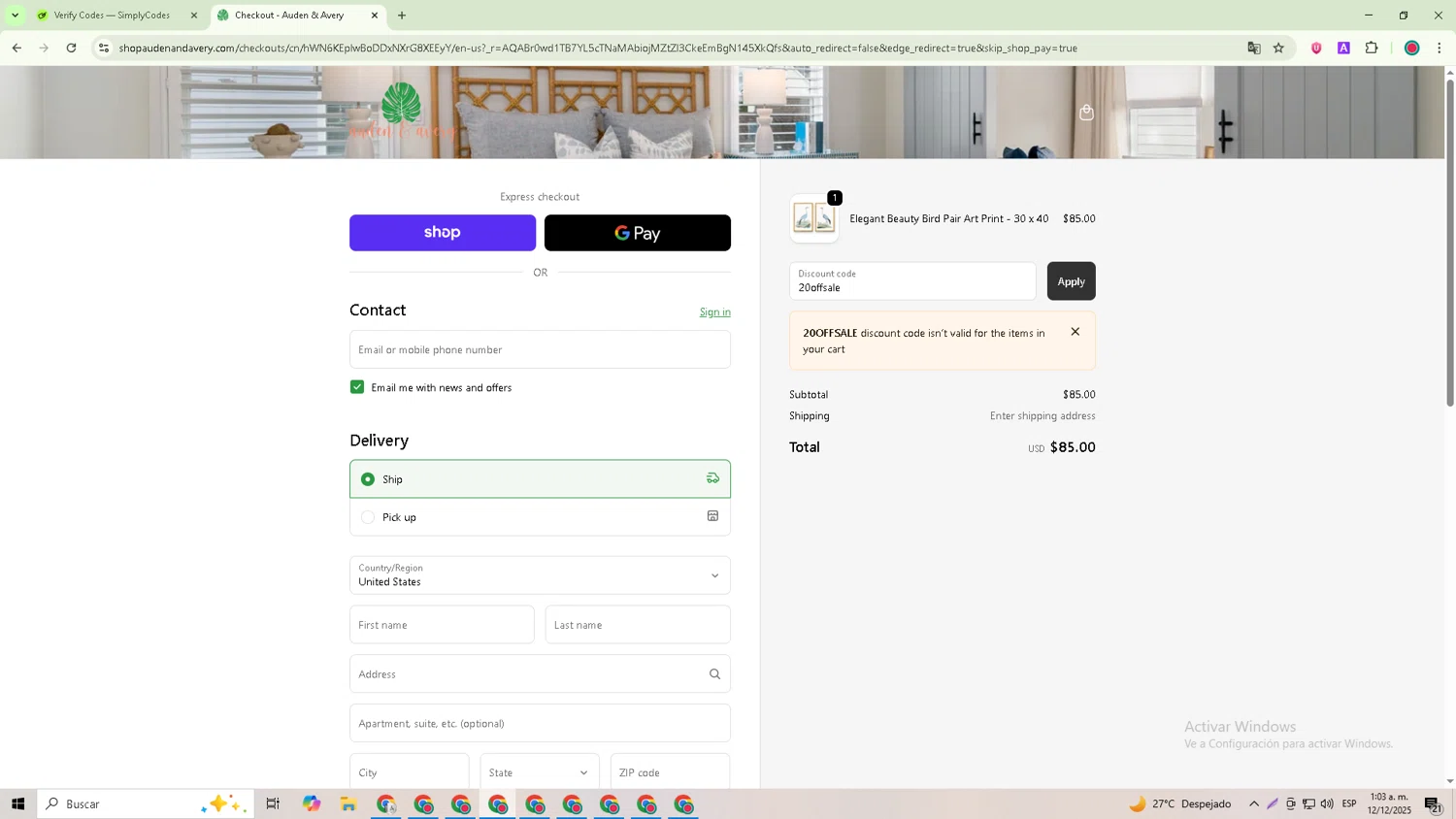Pay with Google Pay express checkout
The image size is (1456, 819).
coord(638,233)
